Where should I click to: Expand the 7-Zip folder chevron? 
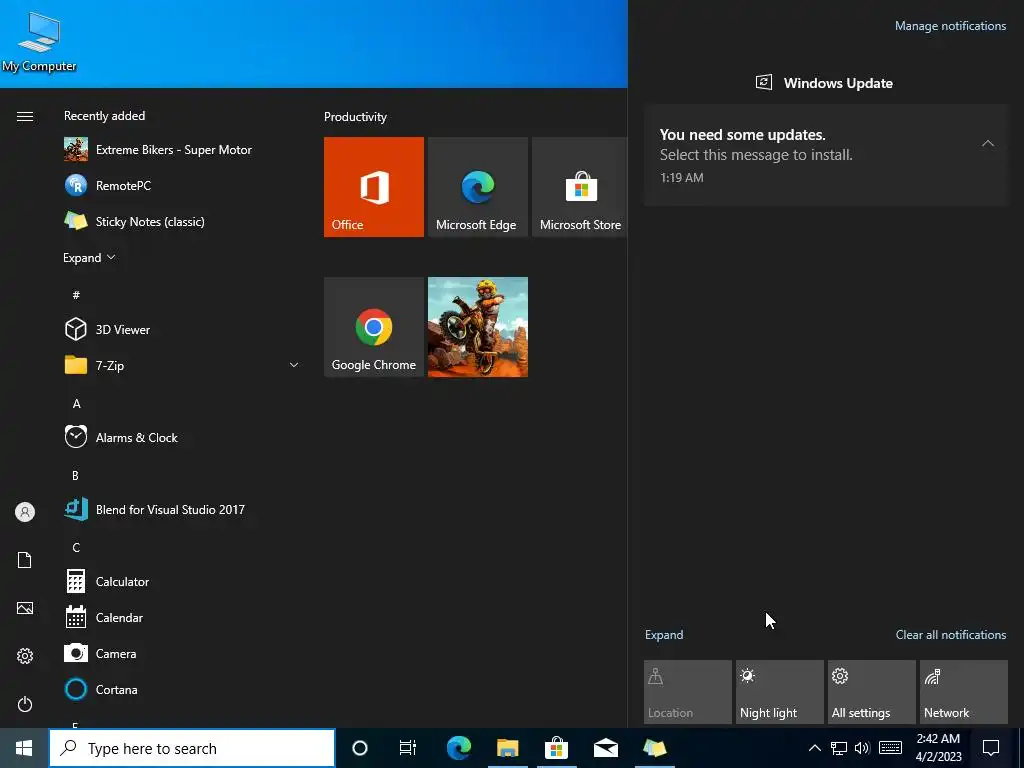coord(294,365)
